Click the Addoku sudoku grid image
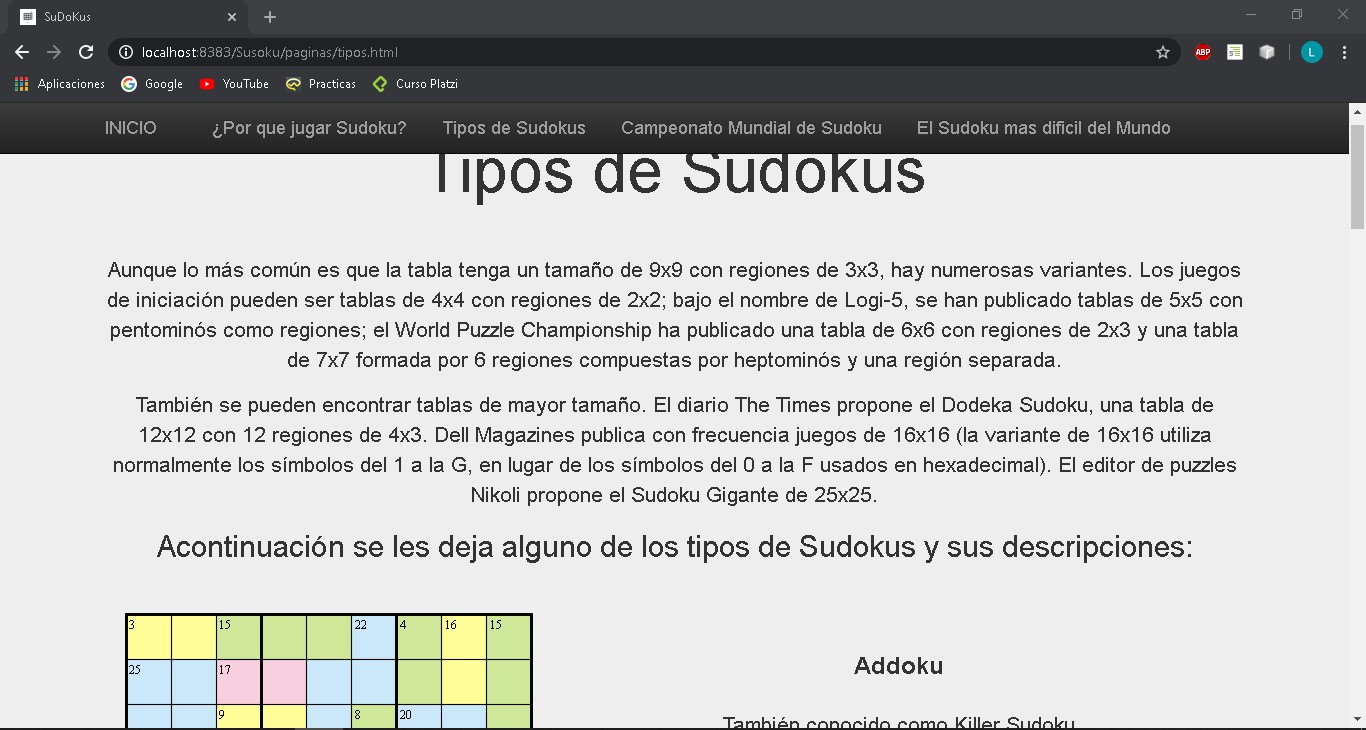Image resolution: width=1366 pixels, height=730 pixels. [328, 670]
